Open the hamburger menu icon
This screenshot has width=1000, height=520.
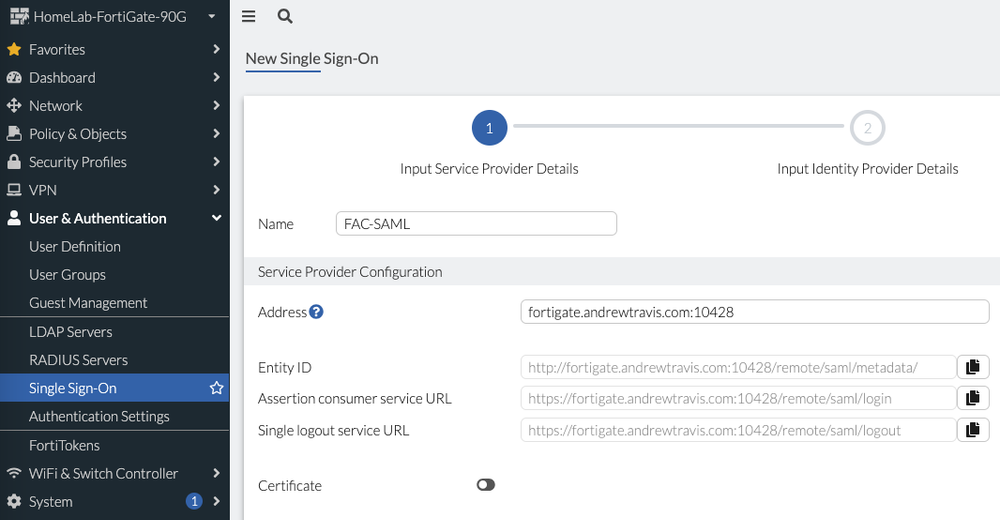click(249, 17)
